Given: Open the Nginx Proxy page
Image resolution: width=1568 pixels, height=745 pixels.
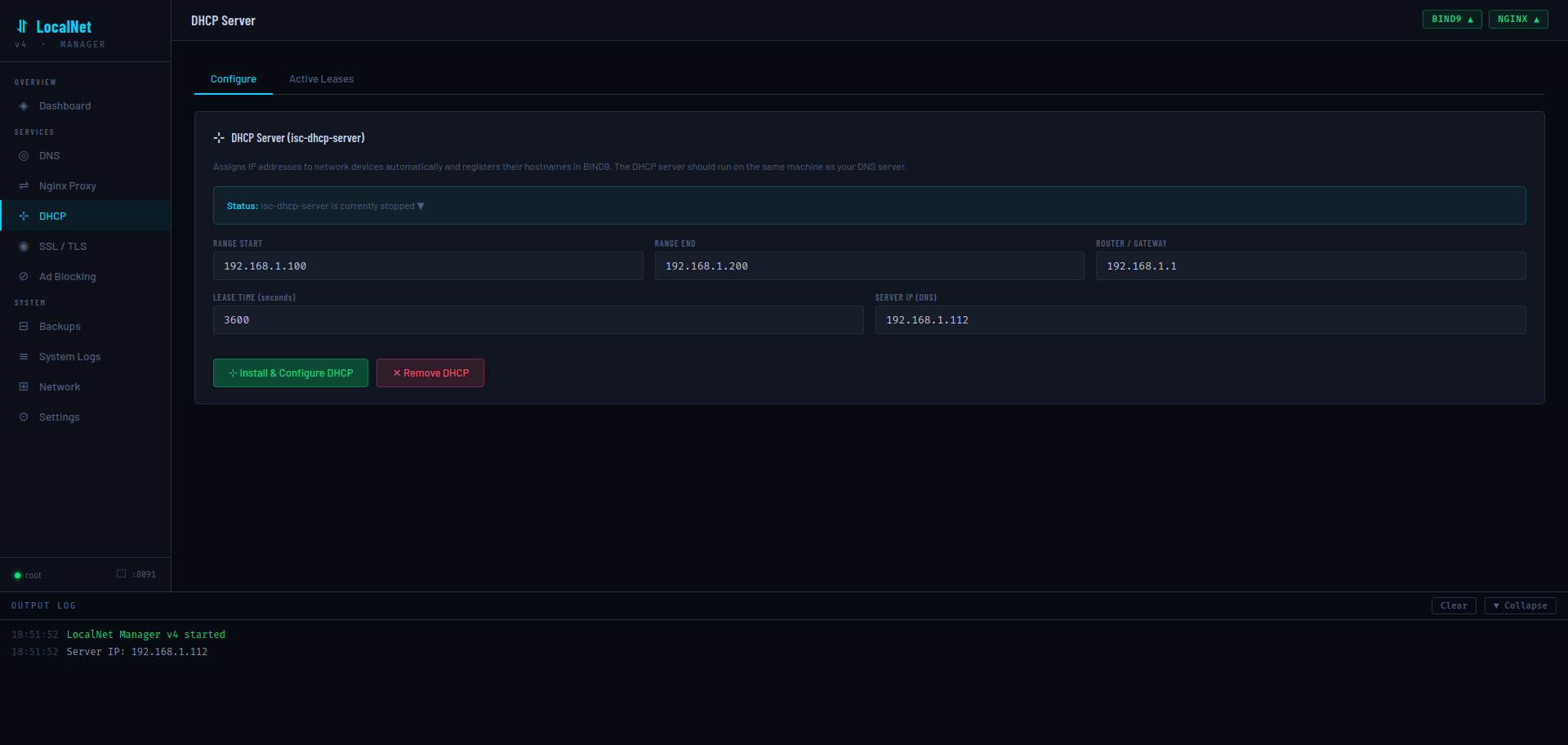Looking at the screenshot, I should tap(85, 186).
